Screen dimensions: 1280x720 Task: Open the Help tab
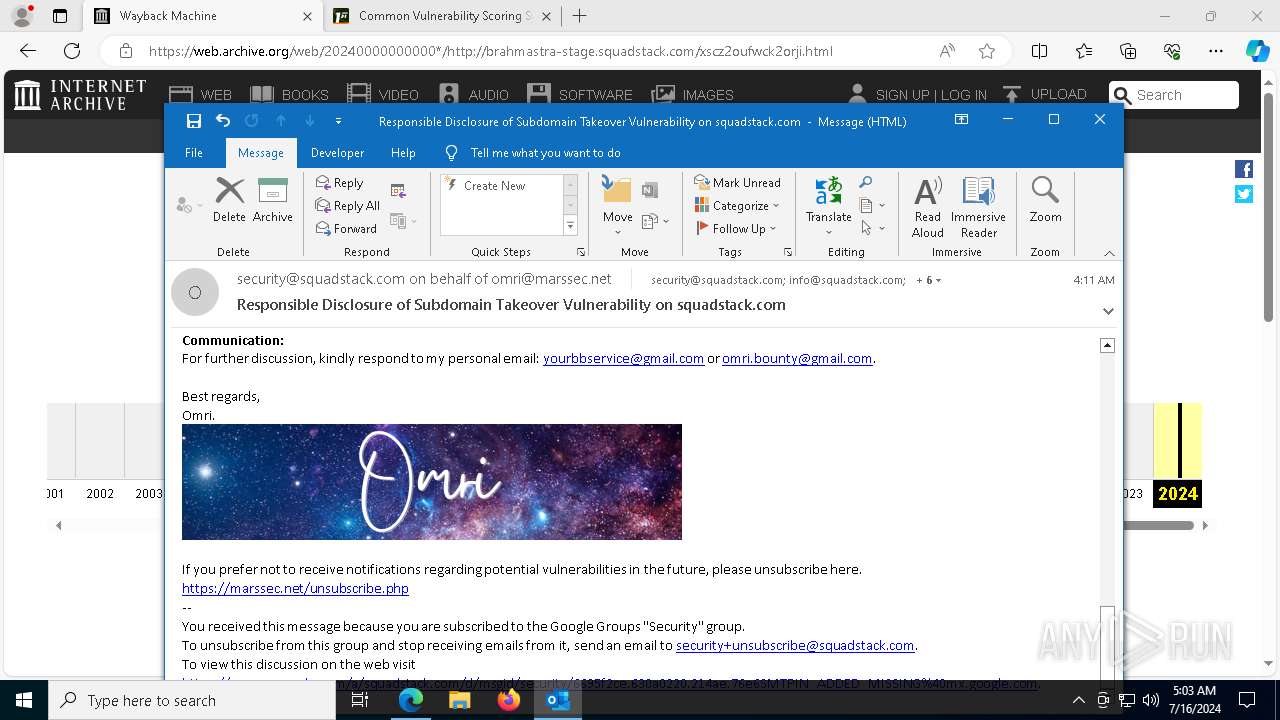pos(403,153)
